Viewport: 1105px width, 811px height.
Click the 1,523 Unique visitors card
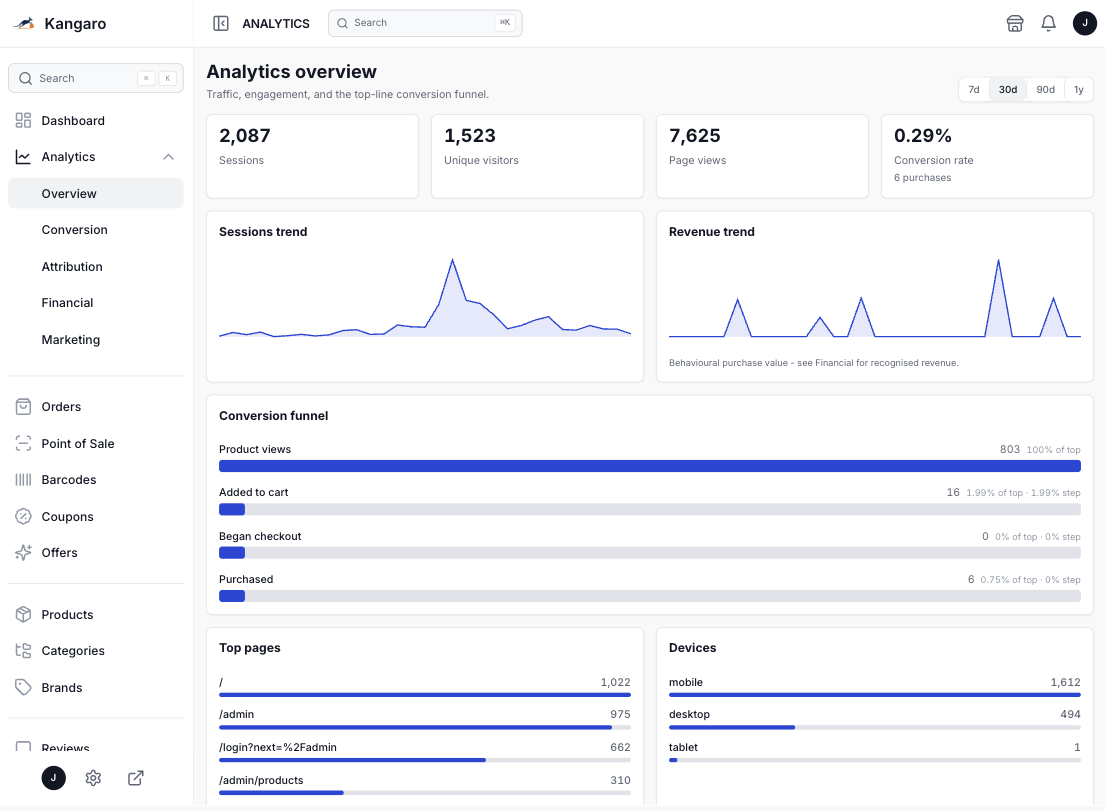537,156
